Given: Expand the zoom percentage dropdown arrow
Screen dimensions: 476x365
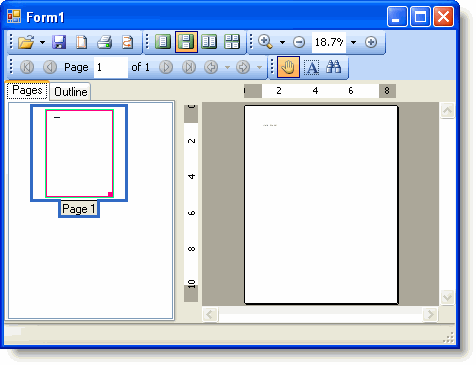Looking at the screenshot, I should [x=354, y=42].
